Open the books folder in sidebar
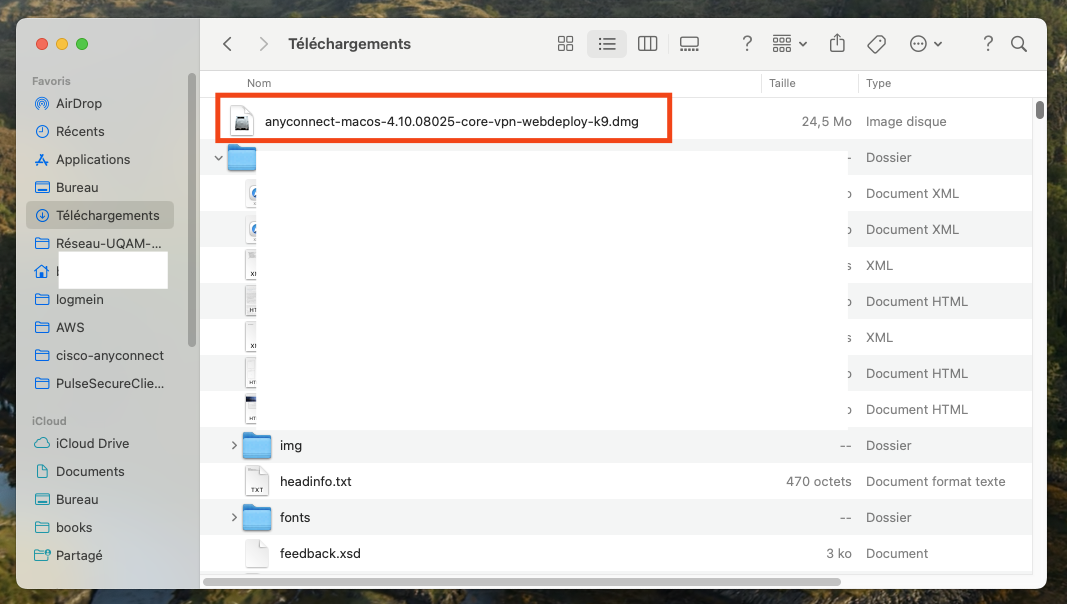The width and height of the screenshot is (1067, 604). pyautogui.click(x=73, y=527)
